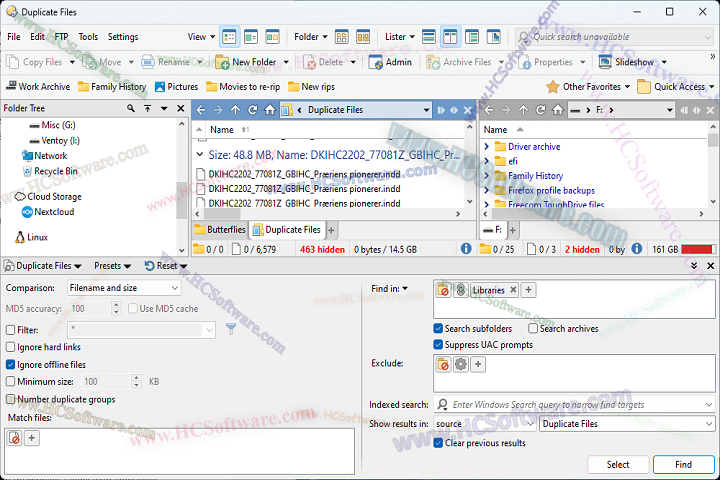720x480 pixels.
Task: Expand the Driver archive folder
Action: click(487, 147)
